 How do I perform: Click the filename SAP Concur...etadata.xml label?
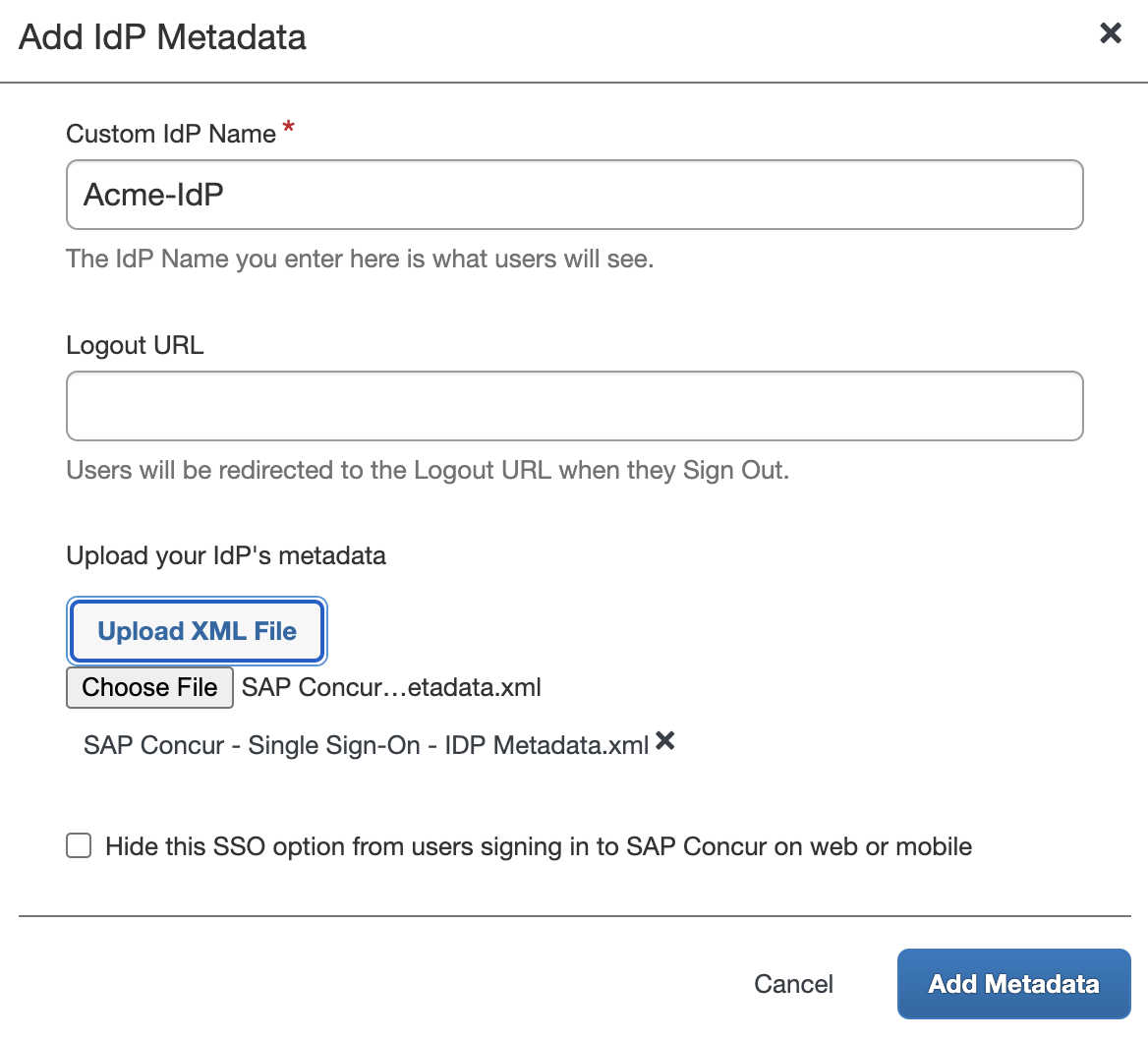point(391,687)
